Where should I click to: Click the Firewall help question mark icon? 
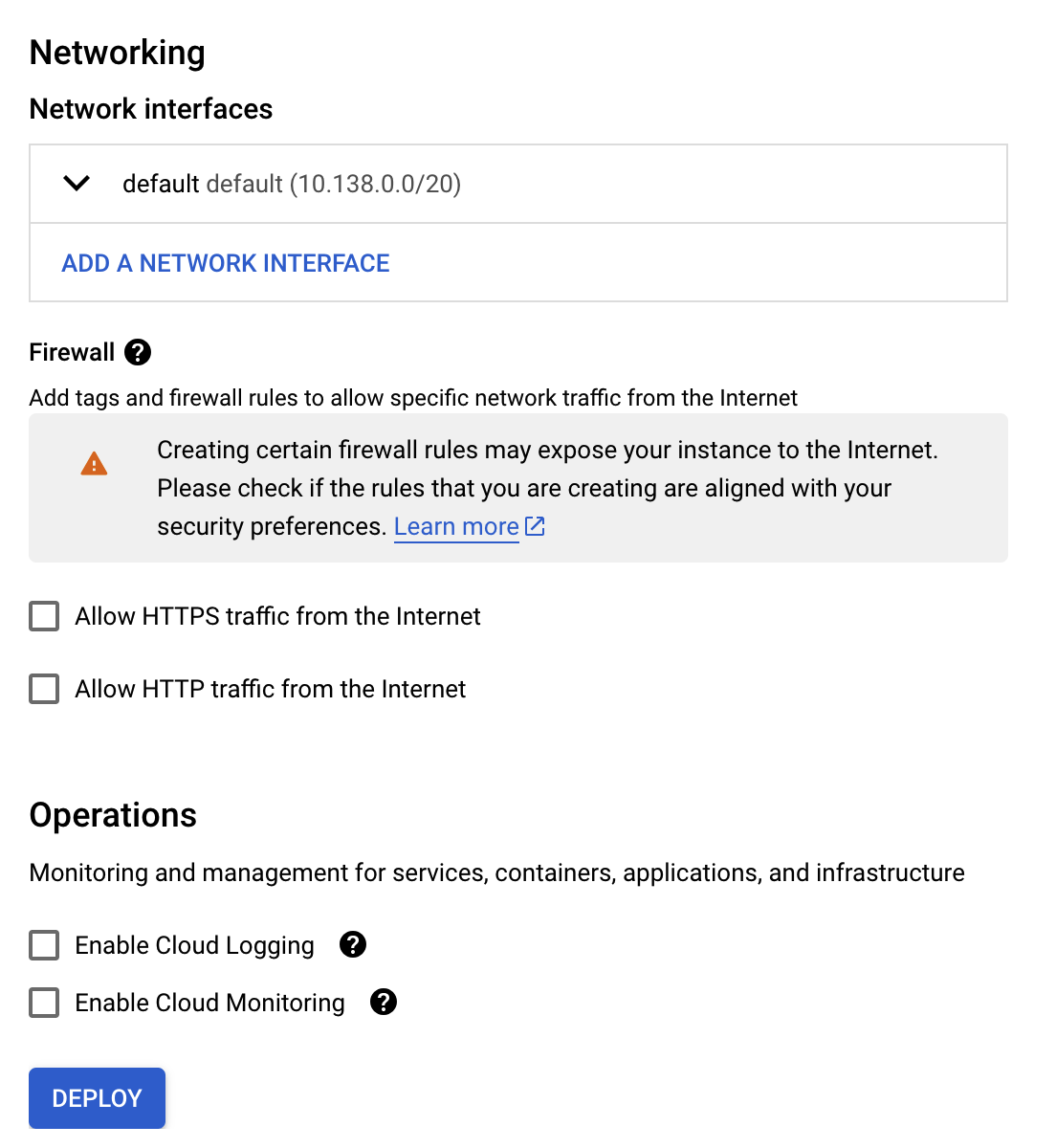138,352
